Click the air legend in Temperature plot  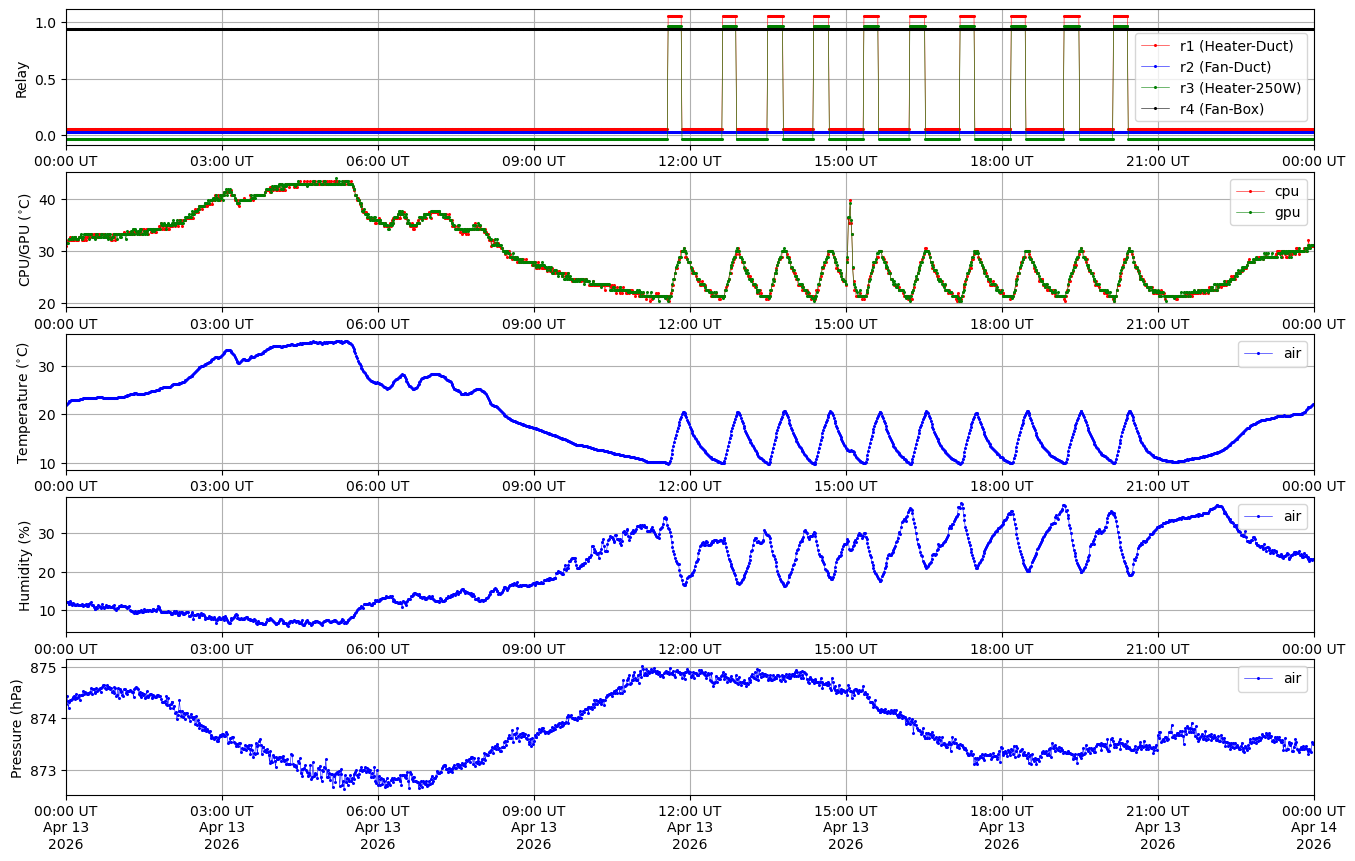click(x=1292, y=353)
